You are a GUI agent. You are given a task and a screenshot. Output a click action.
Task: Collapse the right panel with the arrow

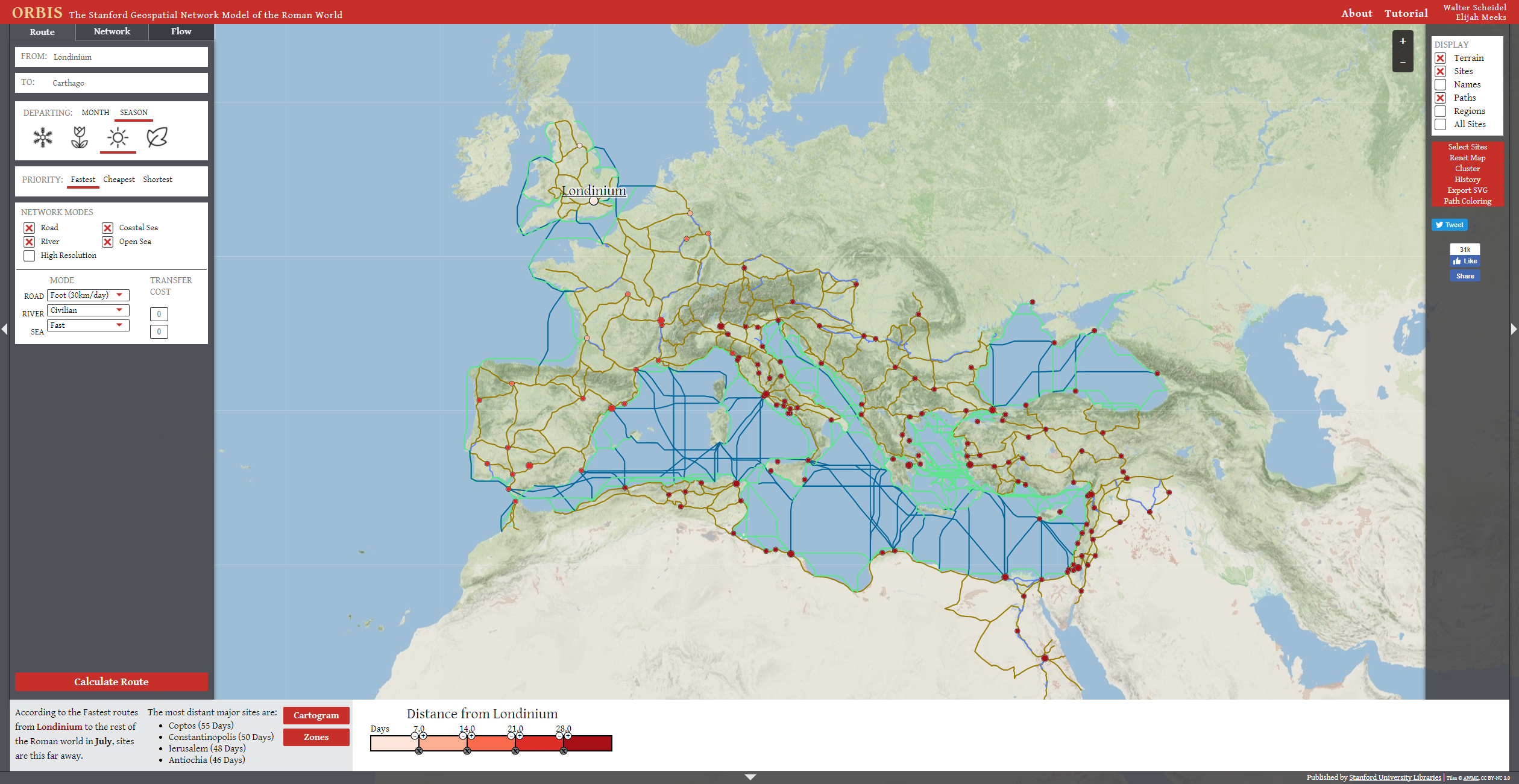pos(1513,329)
